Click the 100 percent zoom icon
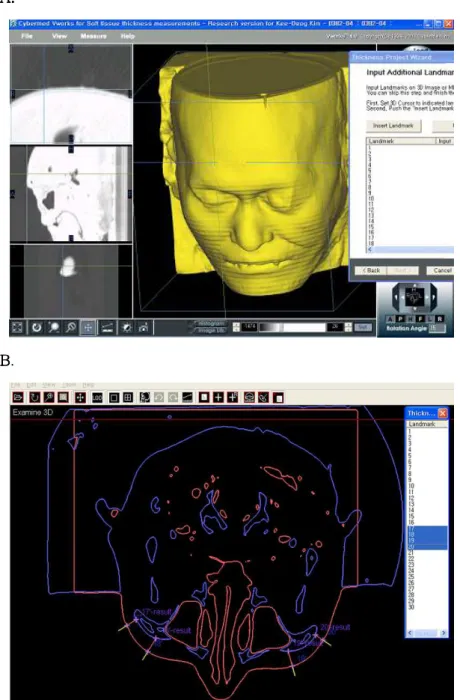The width and height of the screenshot is (460, 700). [97, 397]
